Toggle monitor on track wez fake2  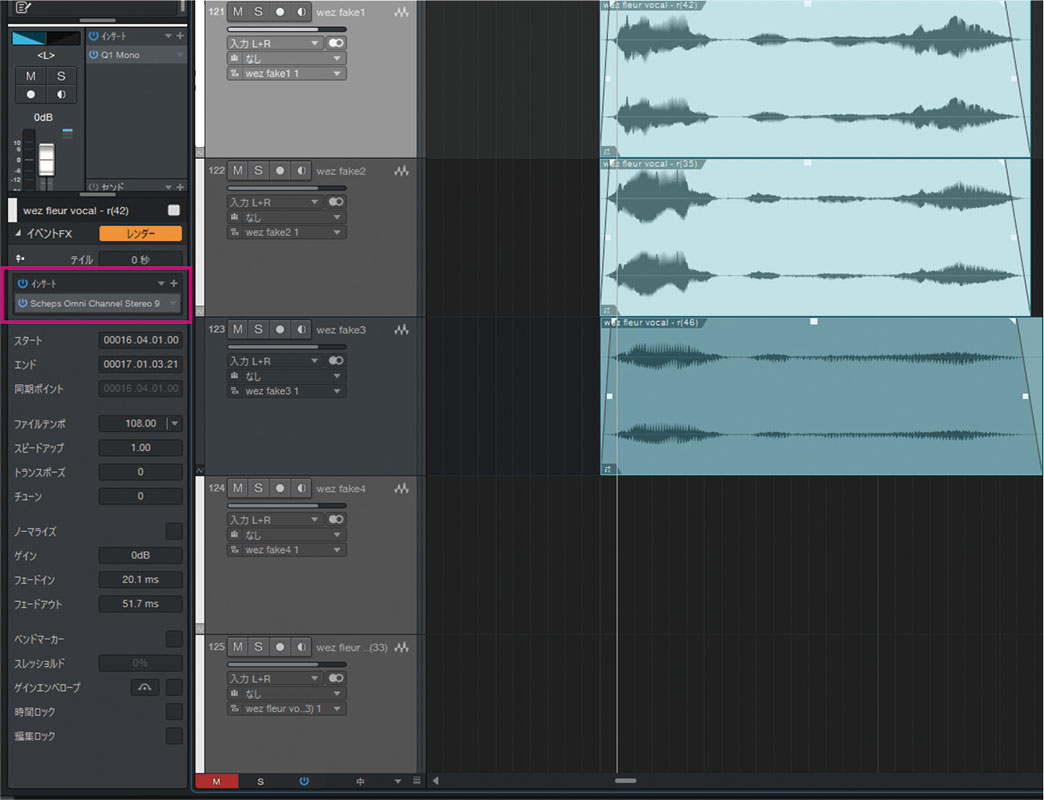pyautogui.click(x=301, y=171)
